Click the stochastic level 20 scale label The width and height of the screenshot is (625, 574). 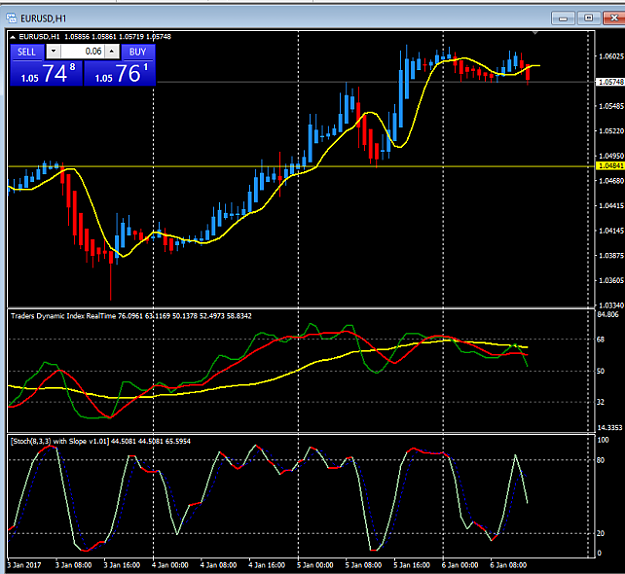click(x=601, y=533)
